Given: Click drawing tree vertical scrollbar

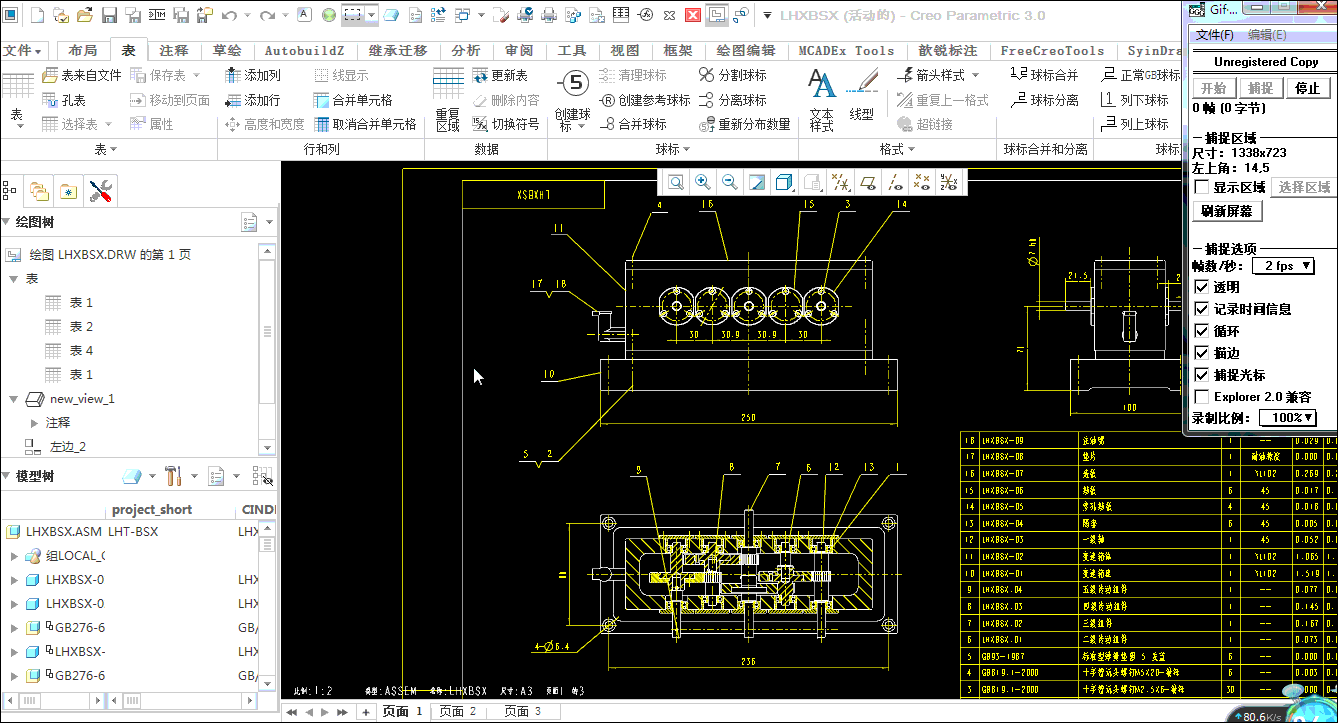Looking at the screenshot, I should 267,332.
